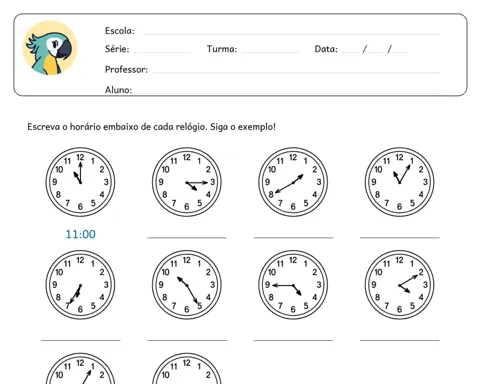Click the Série blank line
This screenshot has width=480, height=384.
click(x=163, y=52)
